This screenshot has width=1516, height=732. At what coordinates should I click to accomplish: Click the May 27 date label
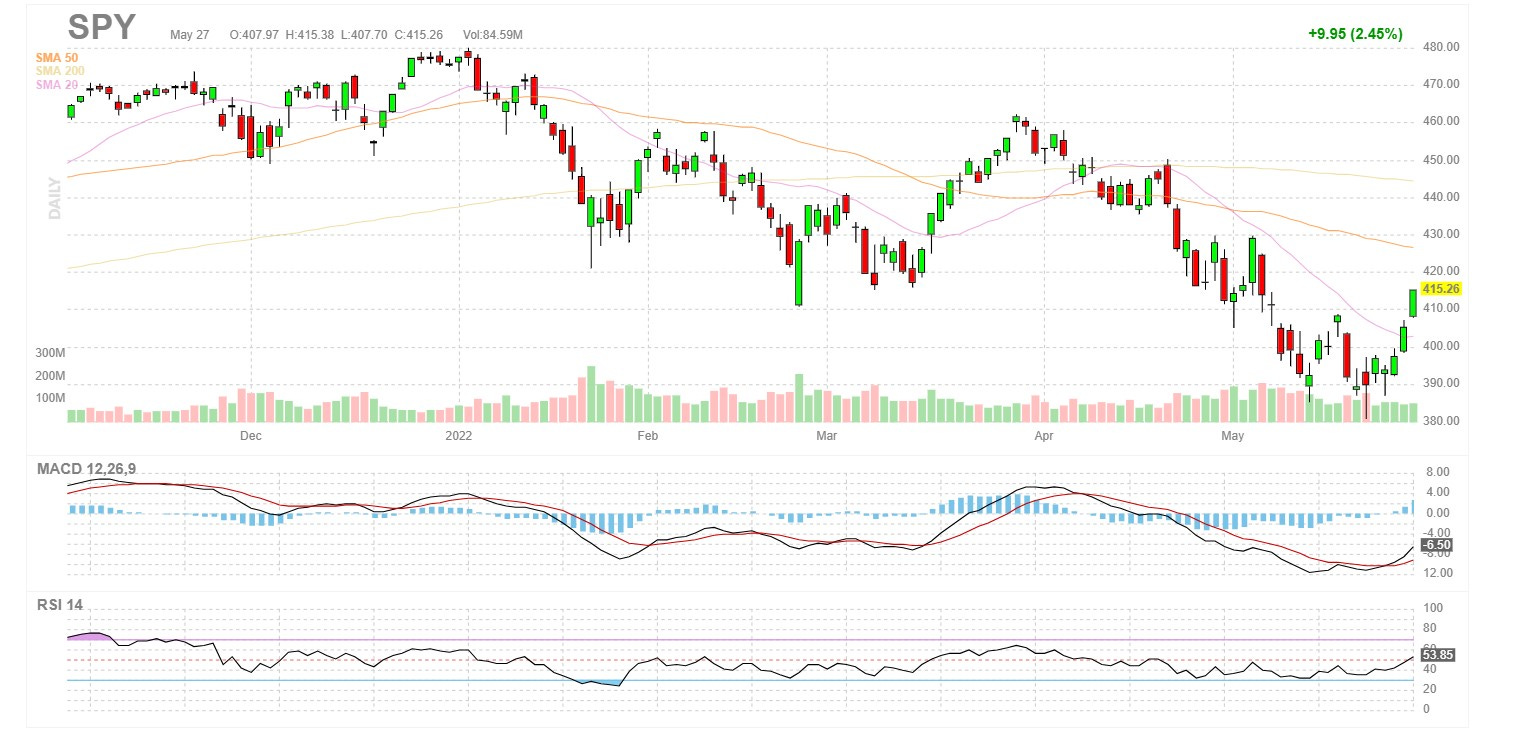190,34
